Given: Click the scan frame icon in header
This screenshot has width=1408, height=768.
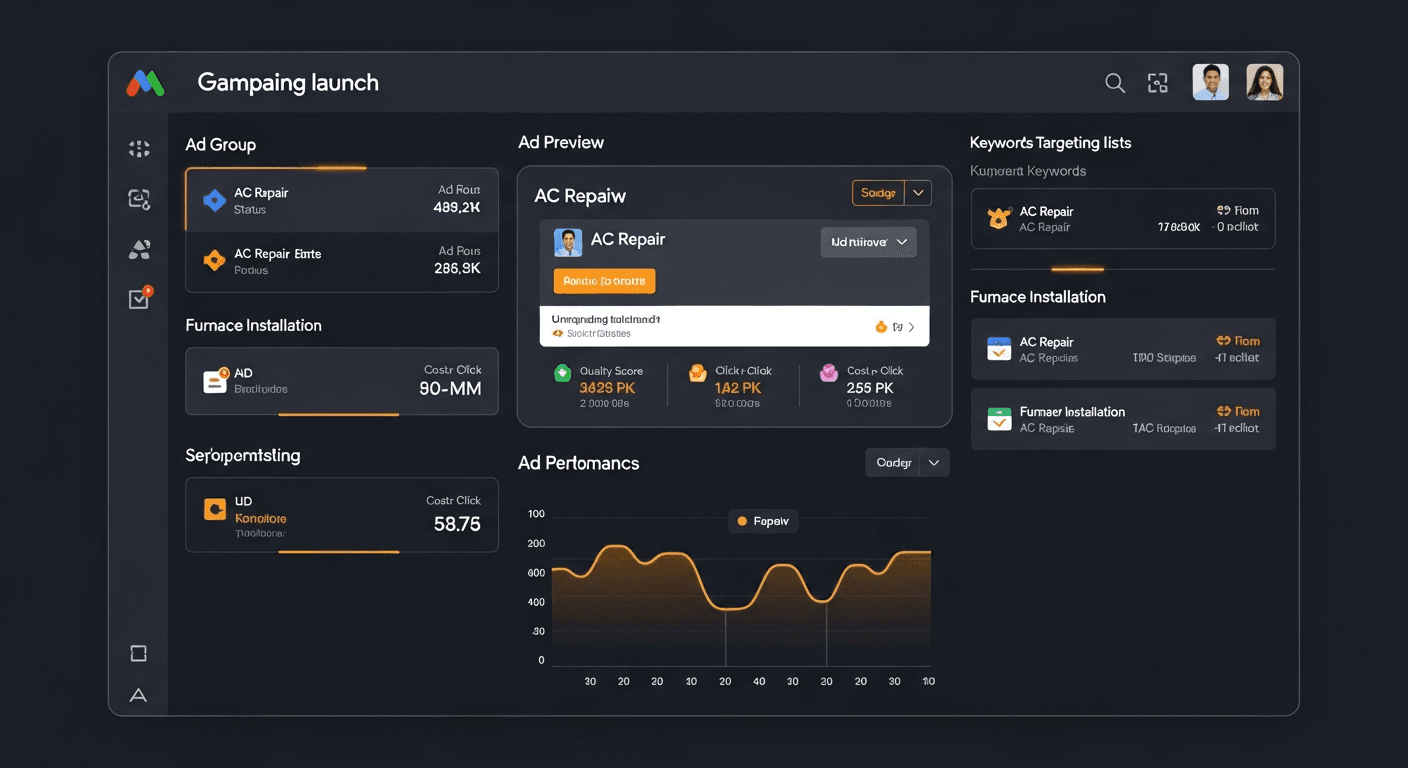Looking at the screenshot, I should [x=1158, y=83].
